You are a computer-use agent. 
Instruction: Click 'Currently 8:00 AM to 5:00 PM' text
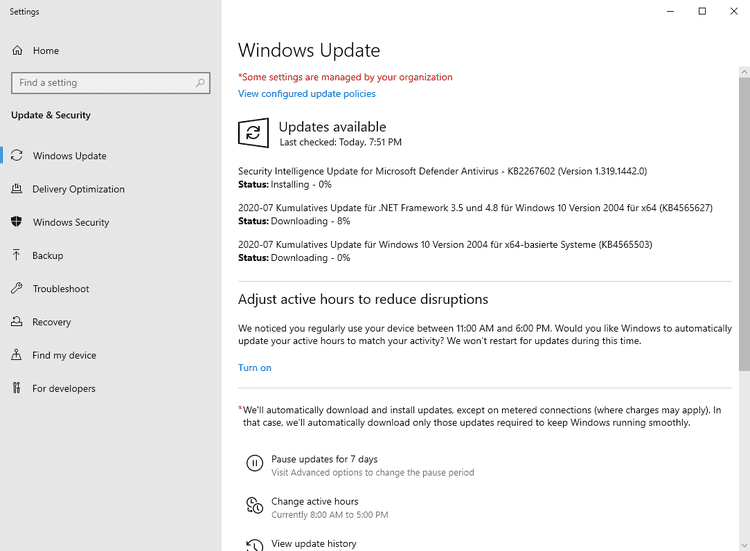click(x=330, y=515)
